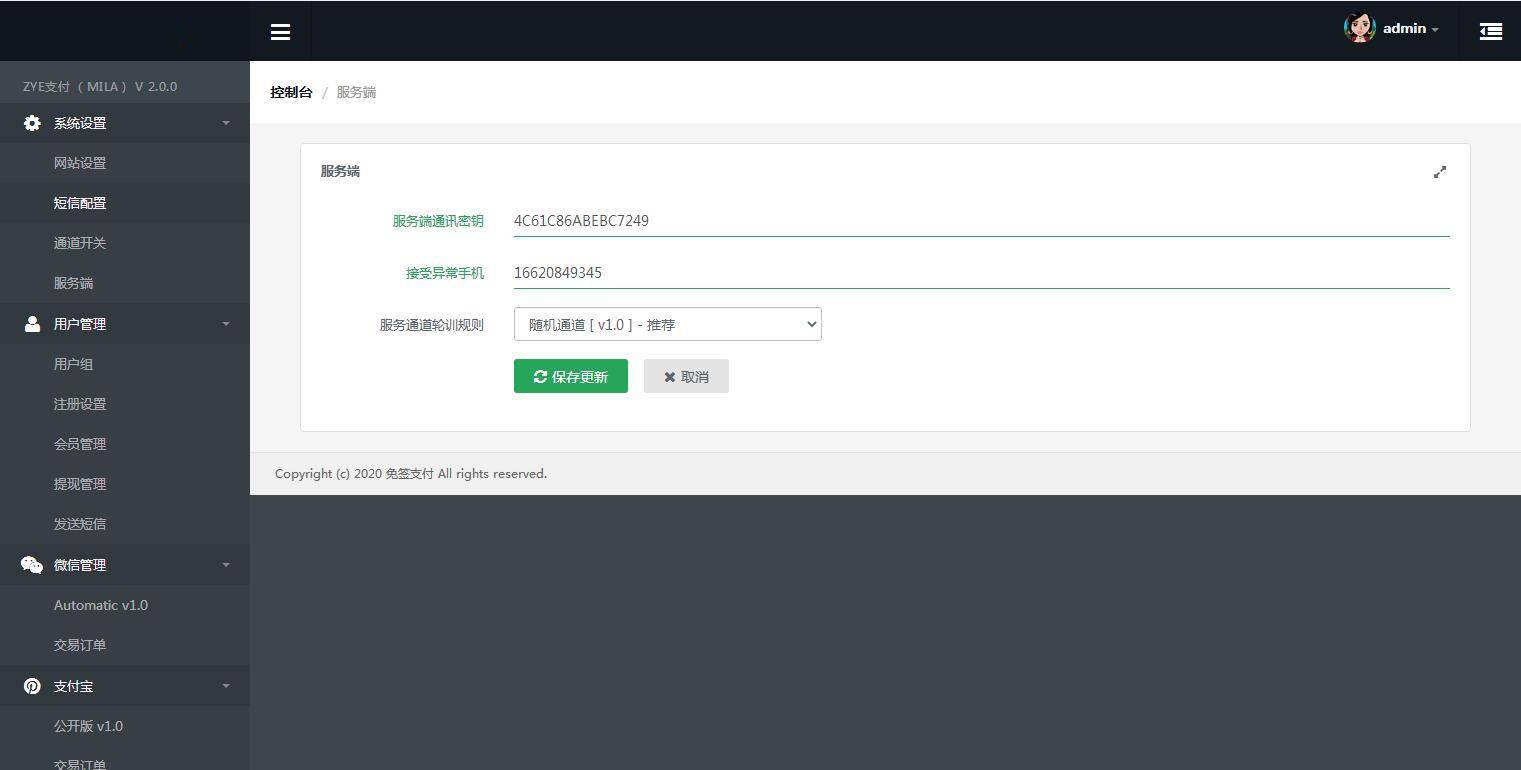This screenshot has height=770, width=1521.
Task: Click the 保存更新 button
Action: (570, 376)
